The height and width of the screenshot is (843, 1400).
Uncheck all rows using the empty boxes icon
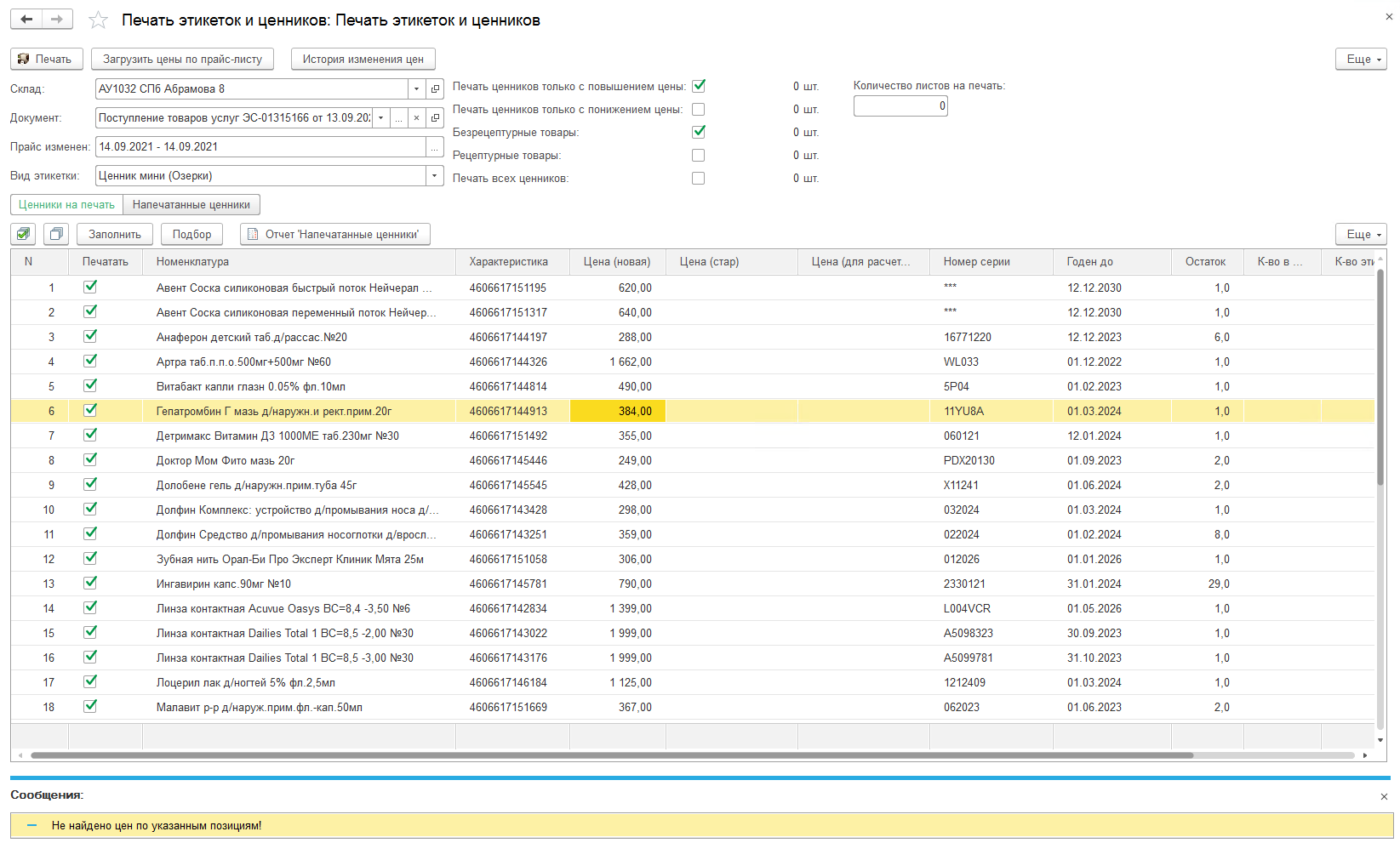point(56,234)
